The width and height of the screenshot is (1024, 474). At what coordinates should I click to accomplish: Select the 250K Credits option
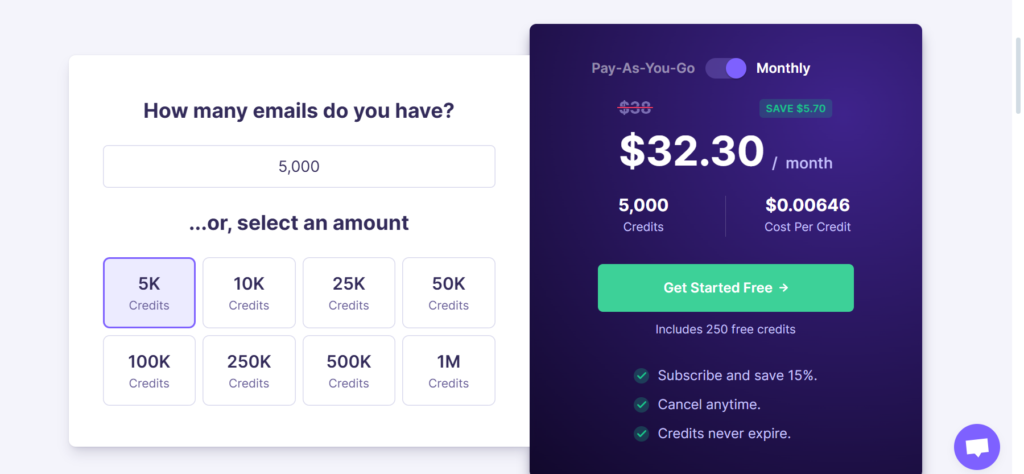(249, 370)
